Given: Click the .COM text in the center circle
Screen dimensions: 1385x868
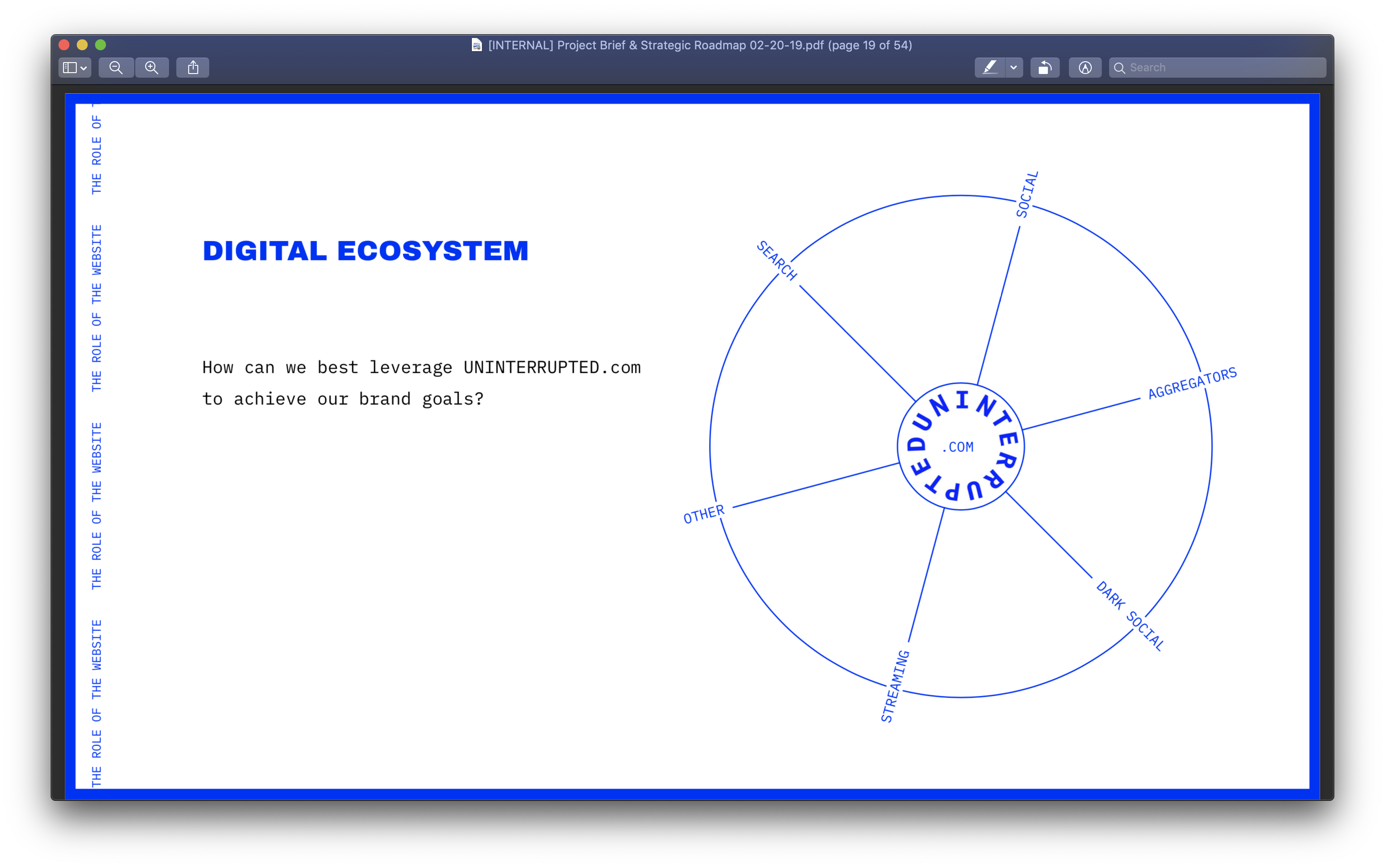Looking at the screenshot, I should [x=958, y=447].
